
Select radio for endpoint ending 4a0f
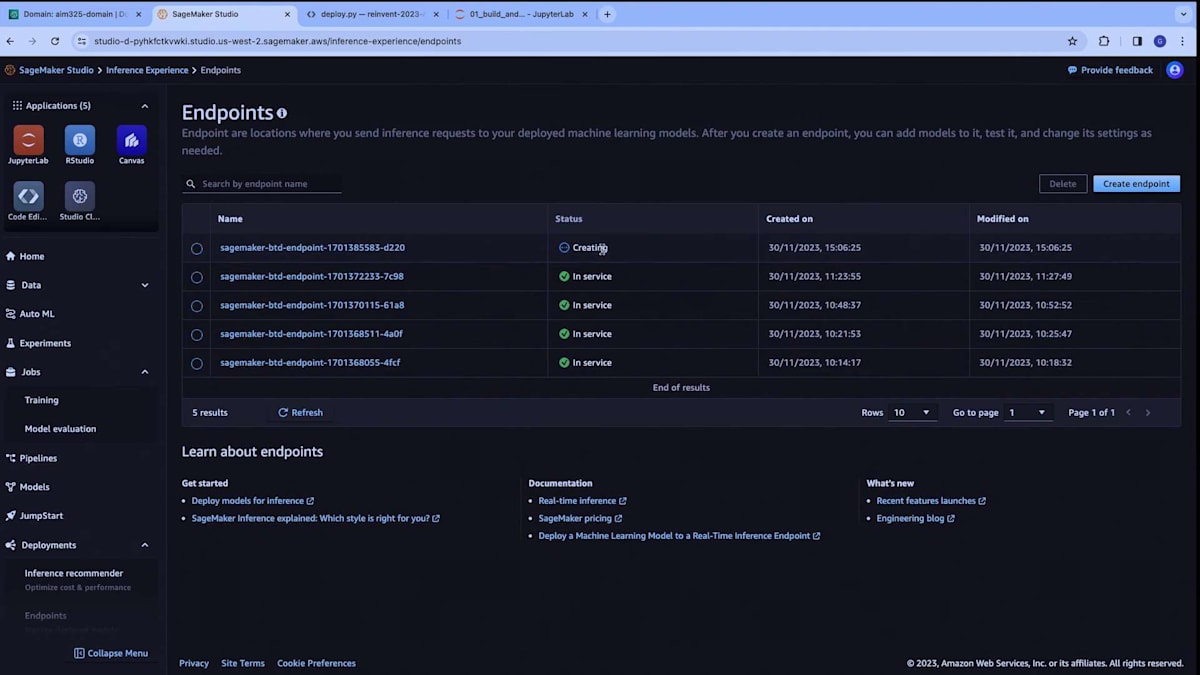click(x=197, y=335)
